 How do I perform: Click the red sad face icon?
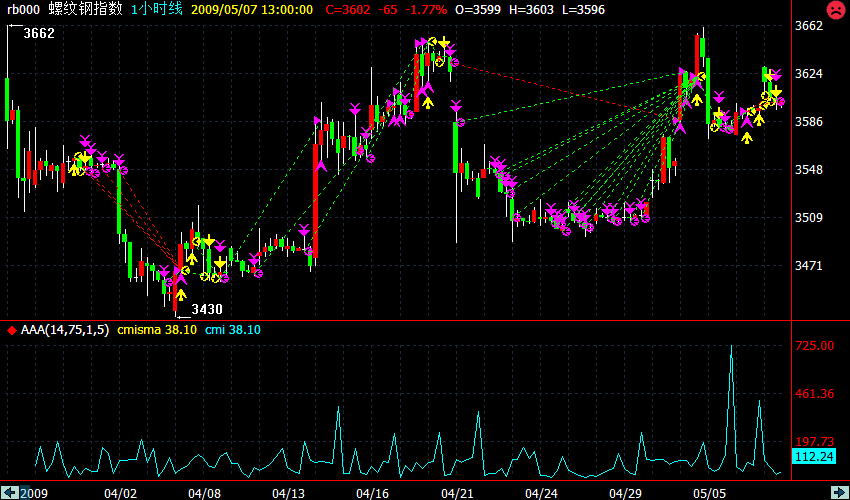point(834,10)
